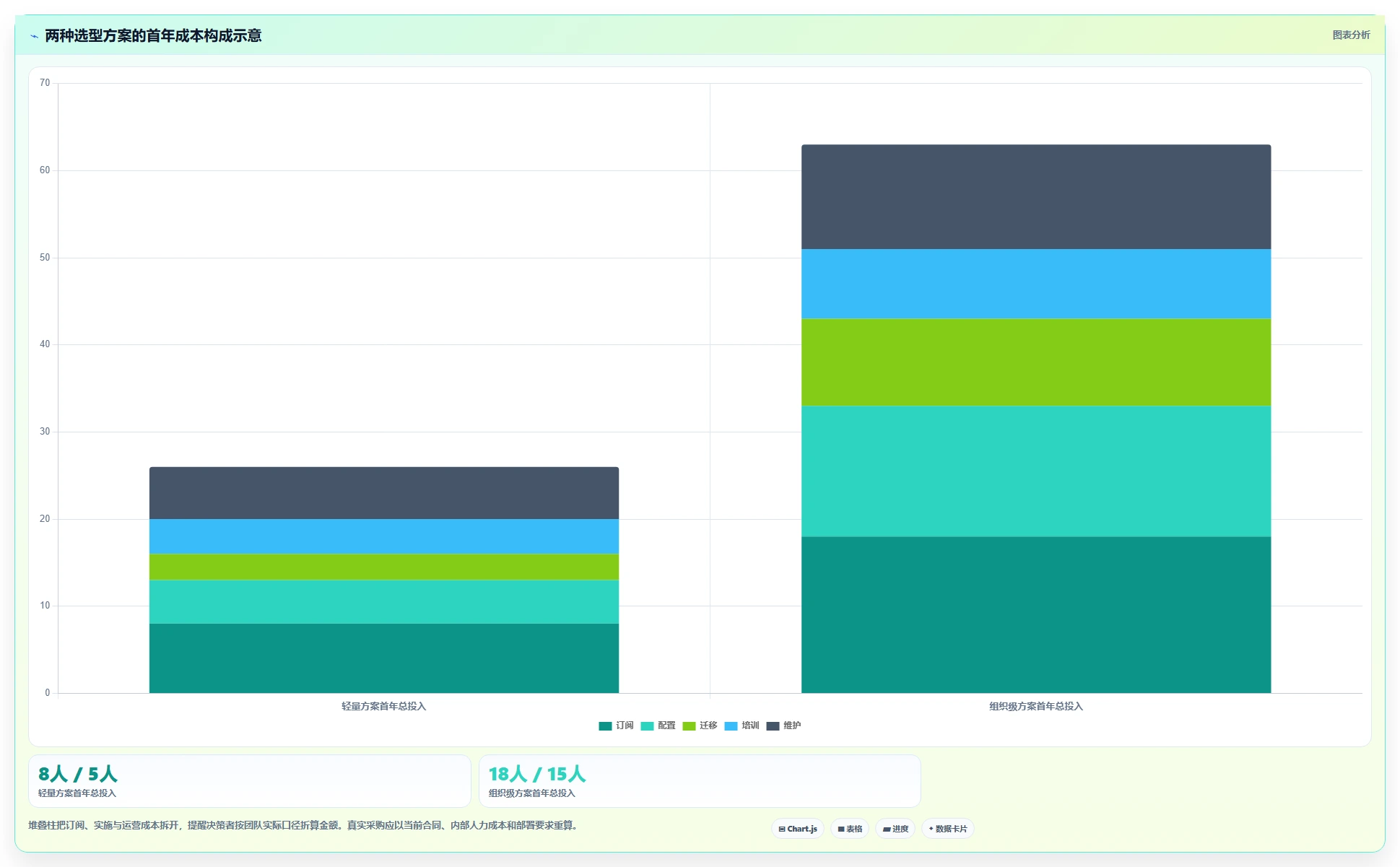Click the Chart.js tag chip
Viewport: 1400px width, 867px height.
pos(798,829)
